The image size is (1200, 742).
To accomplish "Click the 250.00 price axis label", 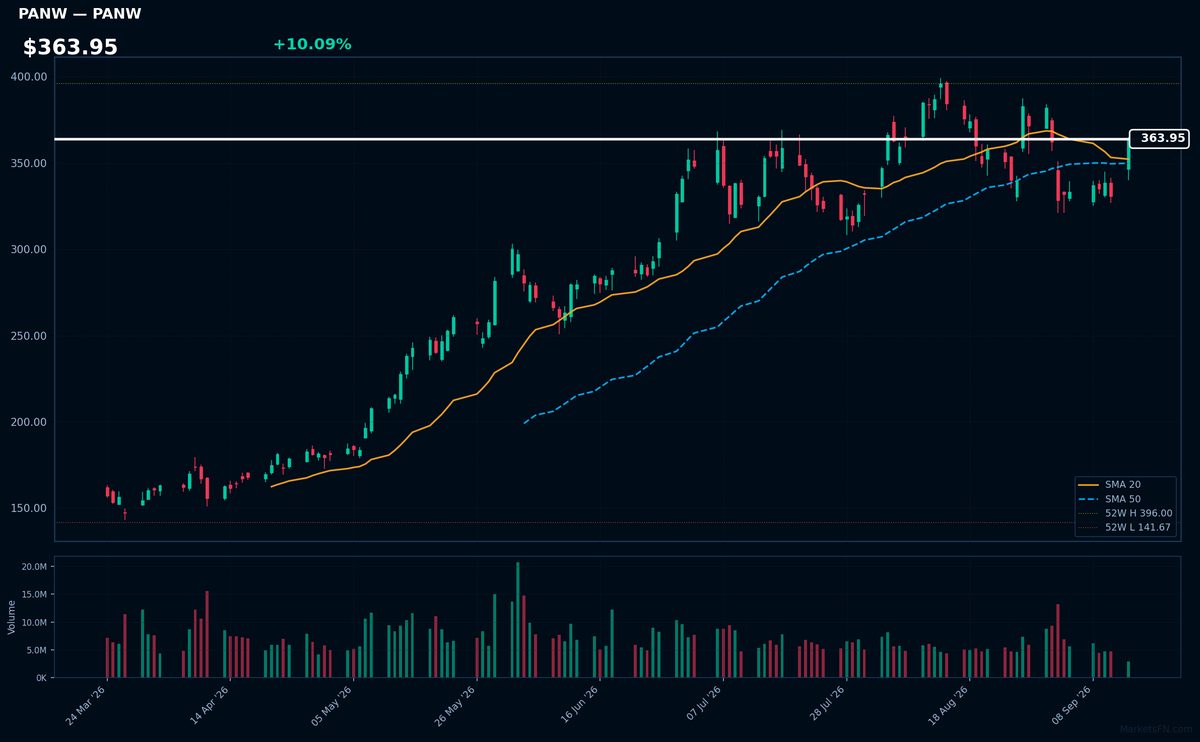I will click(29, 336).
